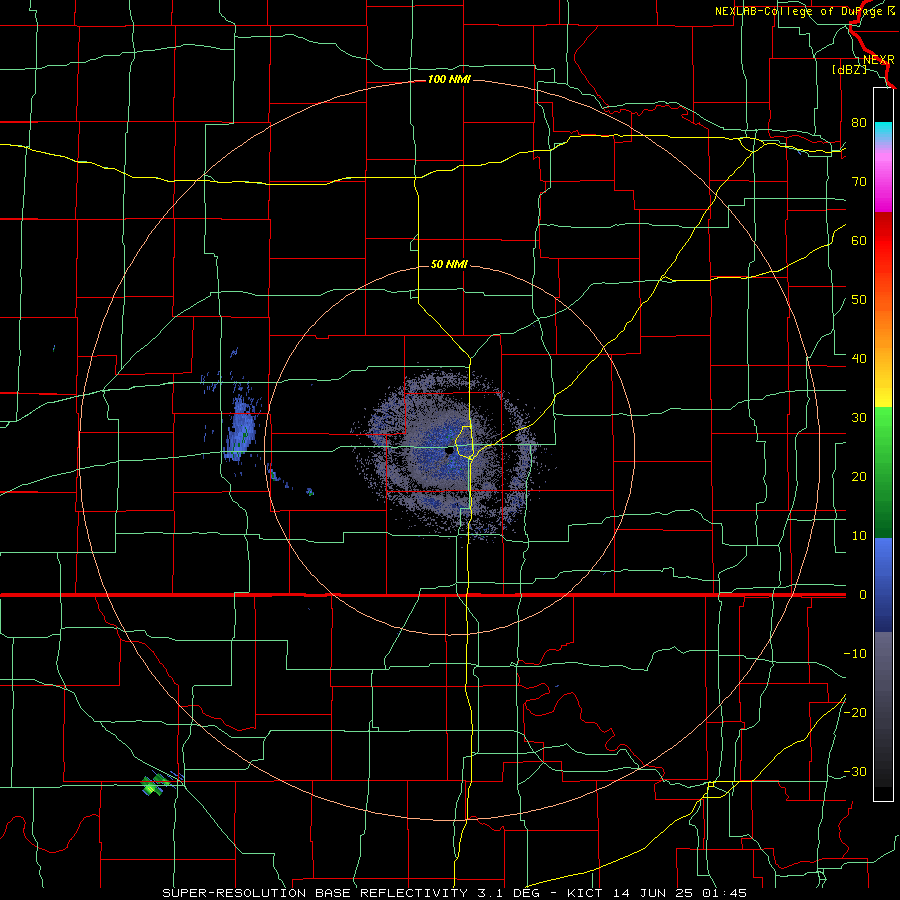
Task: Select the "NEXLAB-College of DuPage" credit text
Action: click(x=800, y=11)
